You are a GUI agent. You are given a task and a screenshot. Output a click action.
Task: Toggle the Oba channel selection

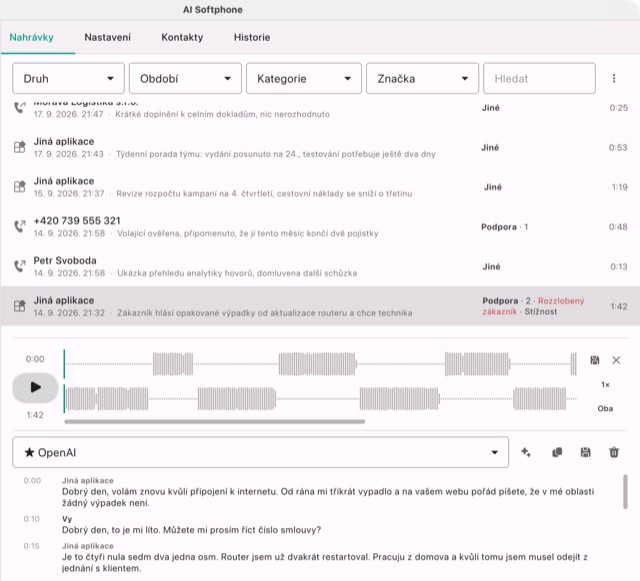coord(605,409)
